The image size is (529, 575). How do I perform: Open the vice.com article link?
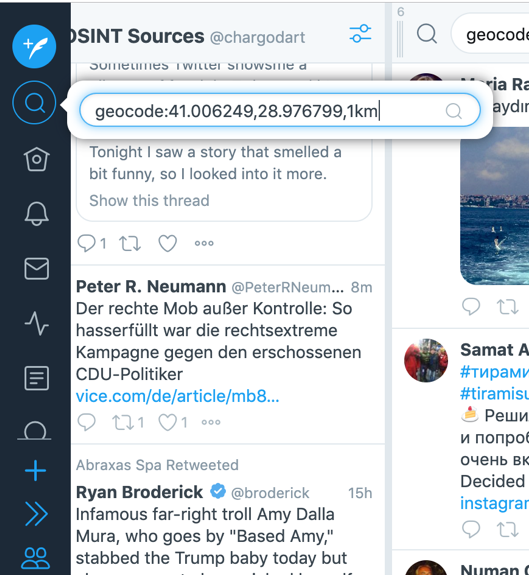click(x=177, y=396)
